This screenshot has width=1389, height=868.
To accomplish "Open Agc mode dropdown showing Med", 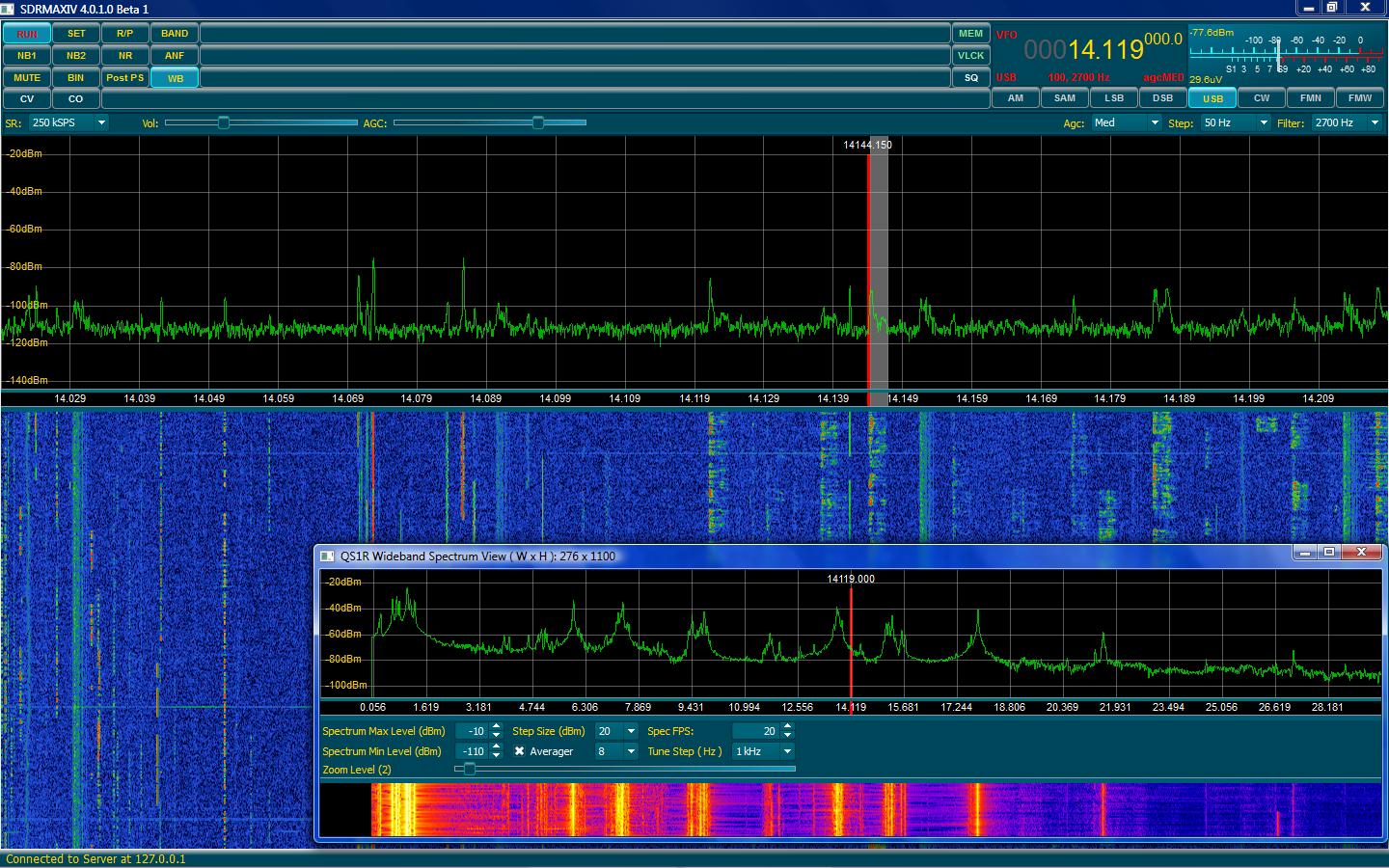I will [x=1126, y=122].
